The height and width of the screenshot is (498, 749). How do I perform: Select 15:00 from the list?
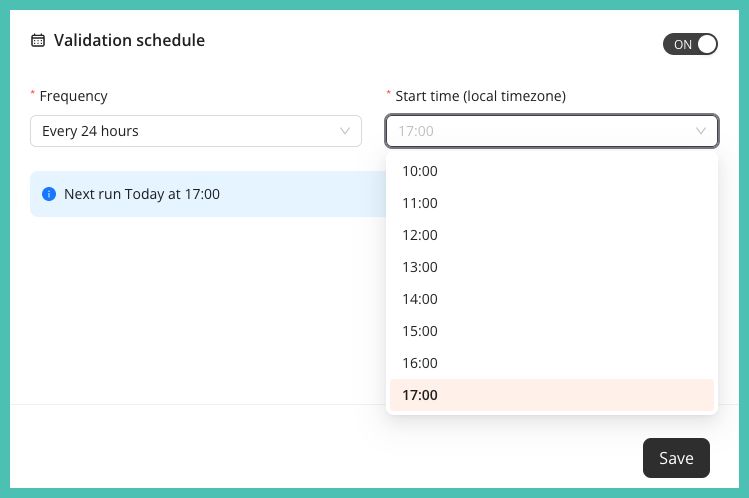(552, 331)
